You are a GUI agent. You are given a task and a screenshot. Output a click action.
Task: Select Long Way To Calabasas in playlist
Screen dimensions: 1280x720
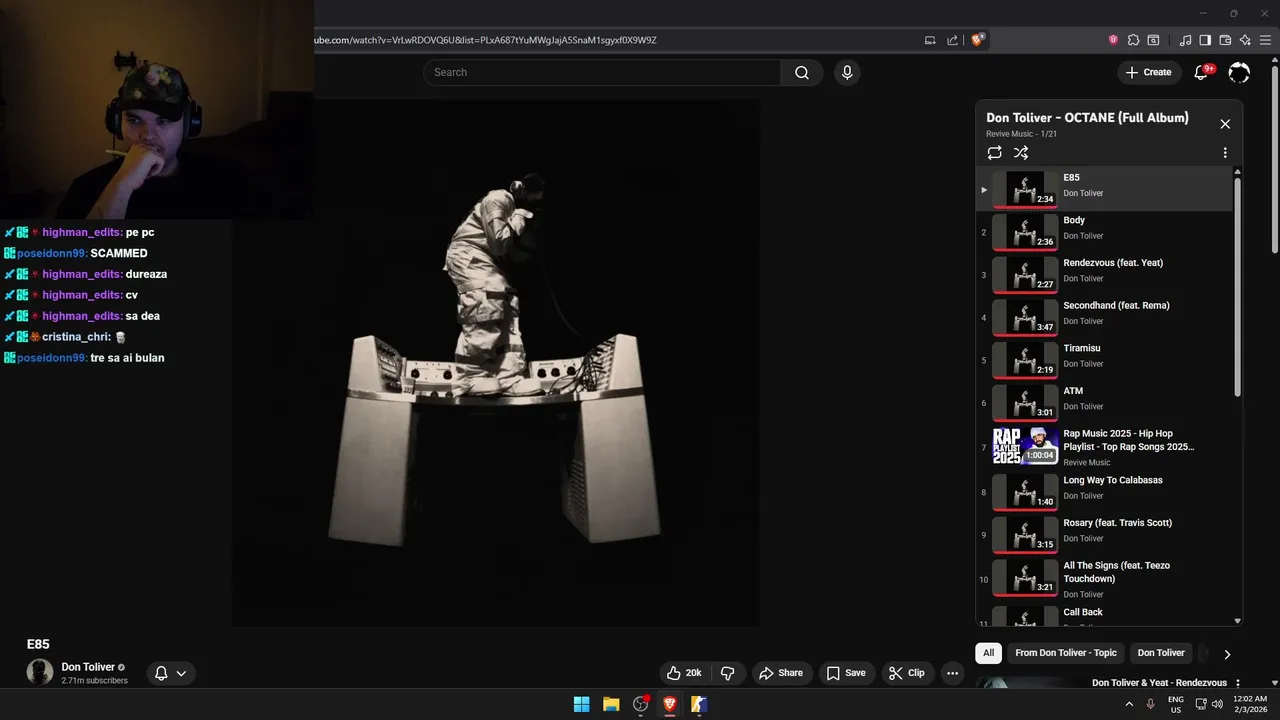point(1104,492)
